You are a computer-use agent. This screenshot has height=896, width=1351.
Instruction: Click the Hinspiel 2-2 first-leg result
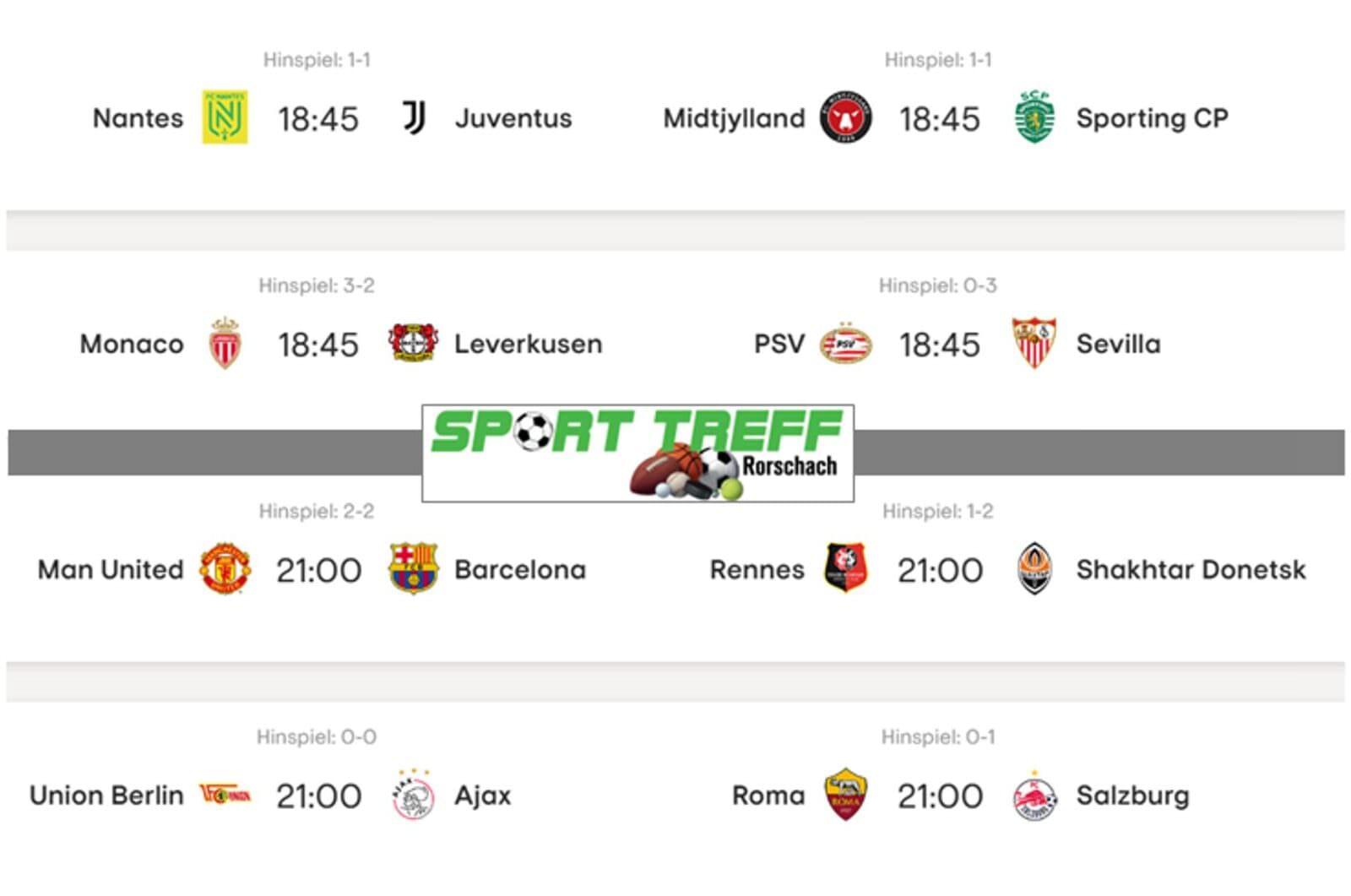(x=317, y=511)
